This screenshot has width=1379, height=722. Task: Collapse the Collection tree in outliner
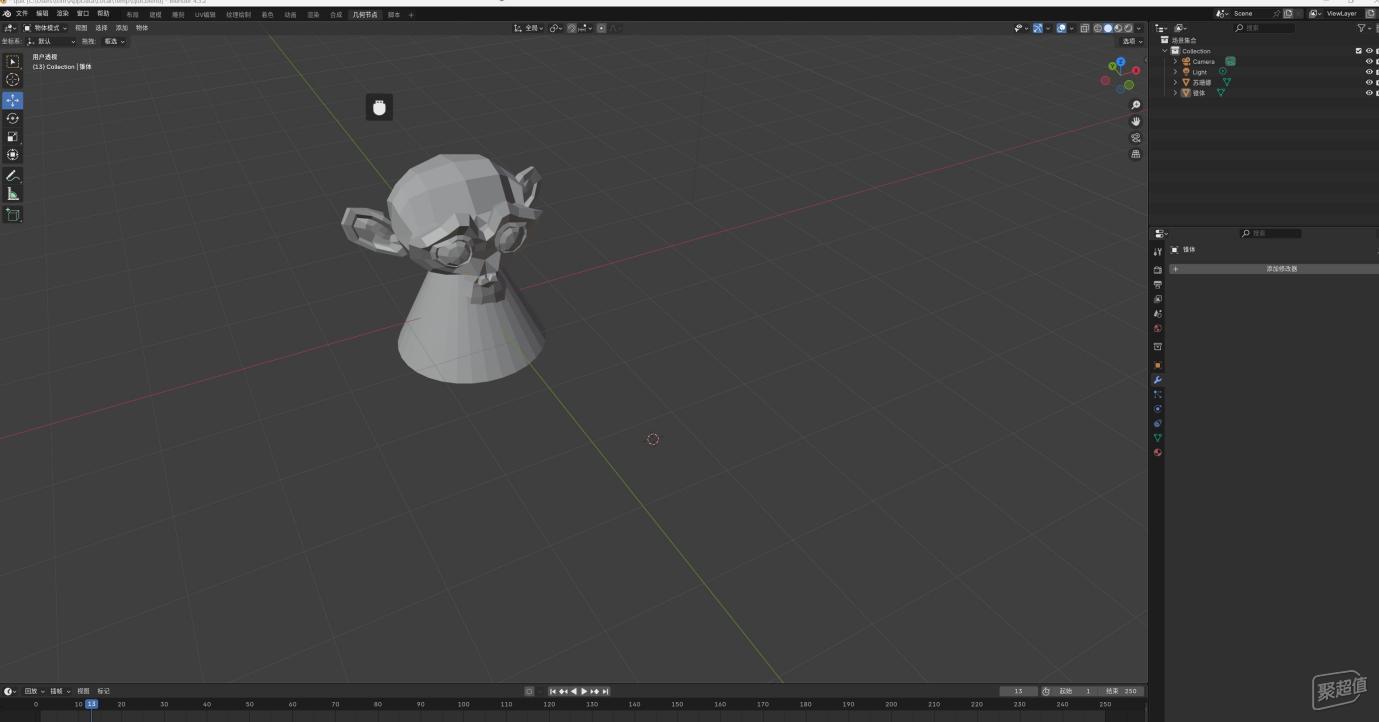(x=1164, y=51)
